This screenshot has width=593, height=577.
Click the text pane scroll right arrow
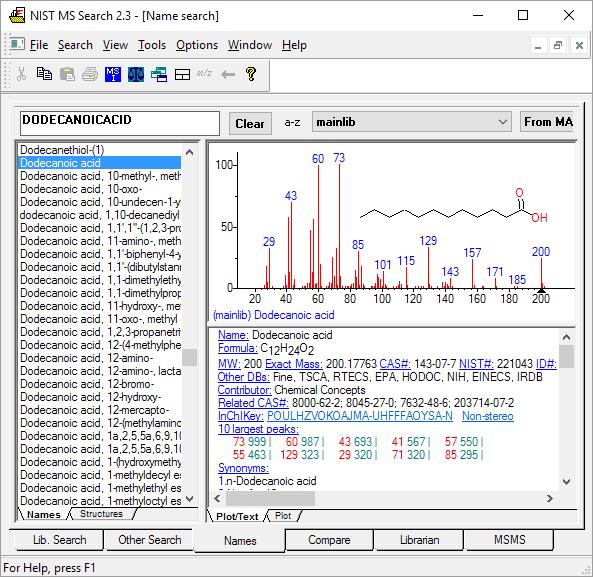click(x=550, y=499)
